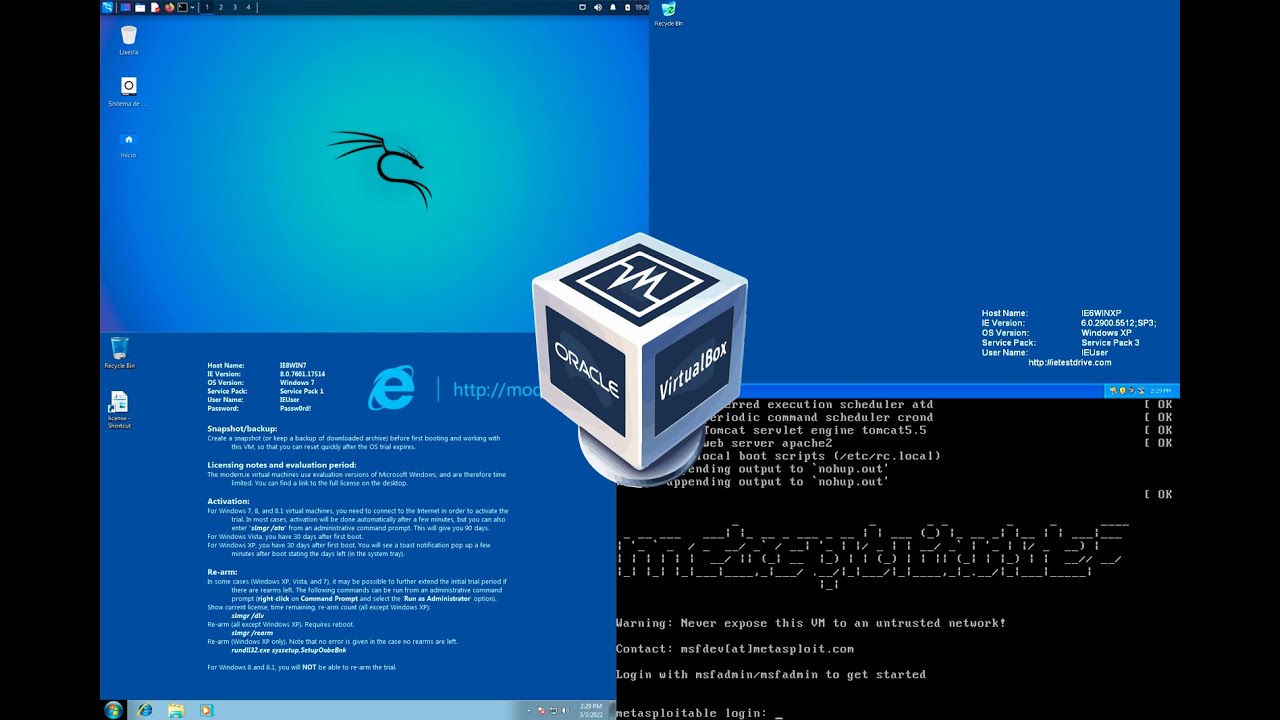Open the Kali applications menu icon
Image resolution: width=1280 pixels, height=720 pixels.
[x=107, y=7]
